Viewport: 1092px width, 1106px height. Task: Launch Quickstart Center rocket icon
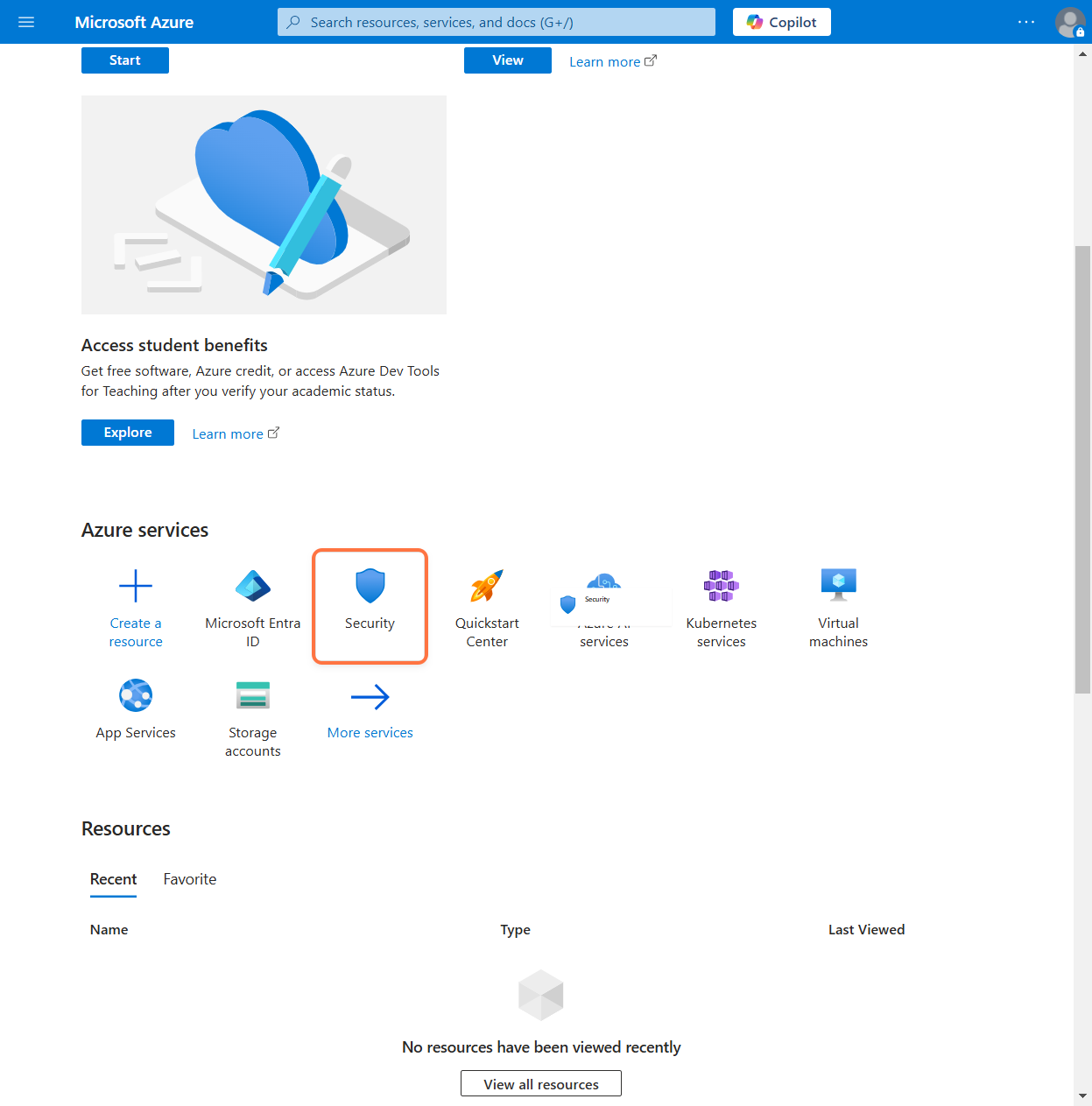pos(487,586)
